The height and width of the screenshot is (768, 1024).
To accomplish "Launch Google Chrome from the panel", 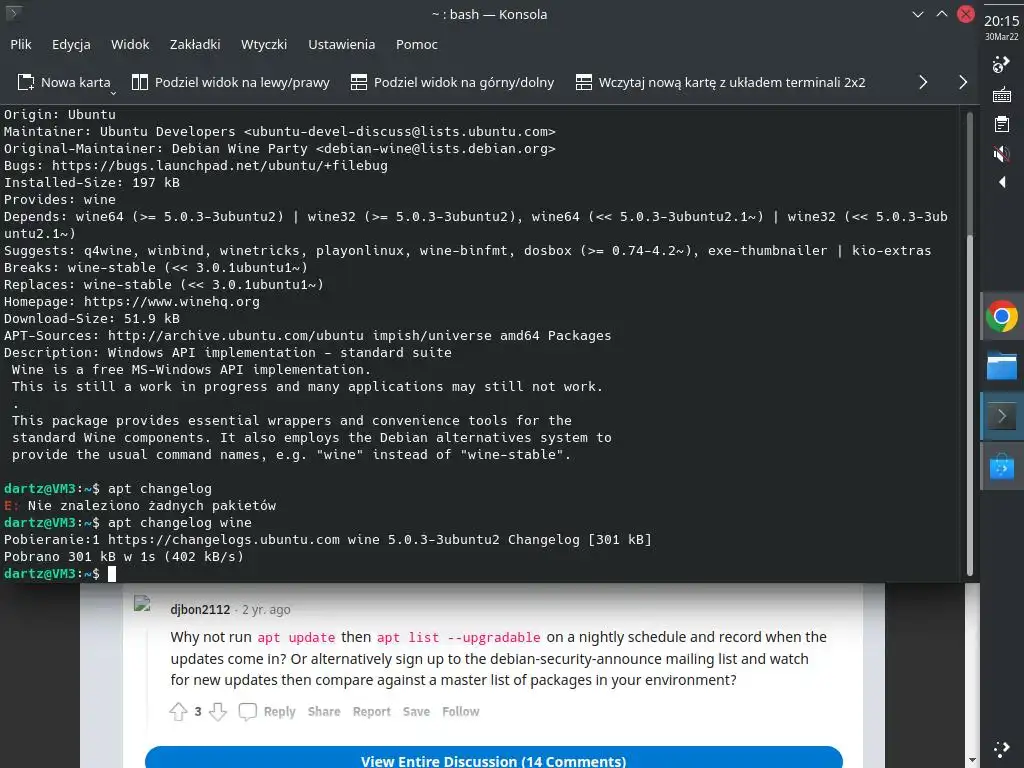I will [1001, 317].
